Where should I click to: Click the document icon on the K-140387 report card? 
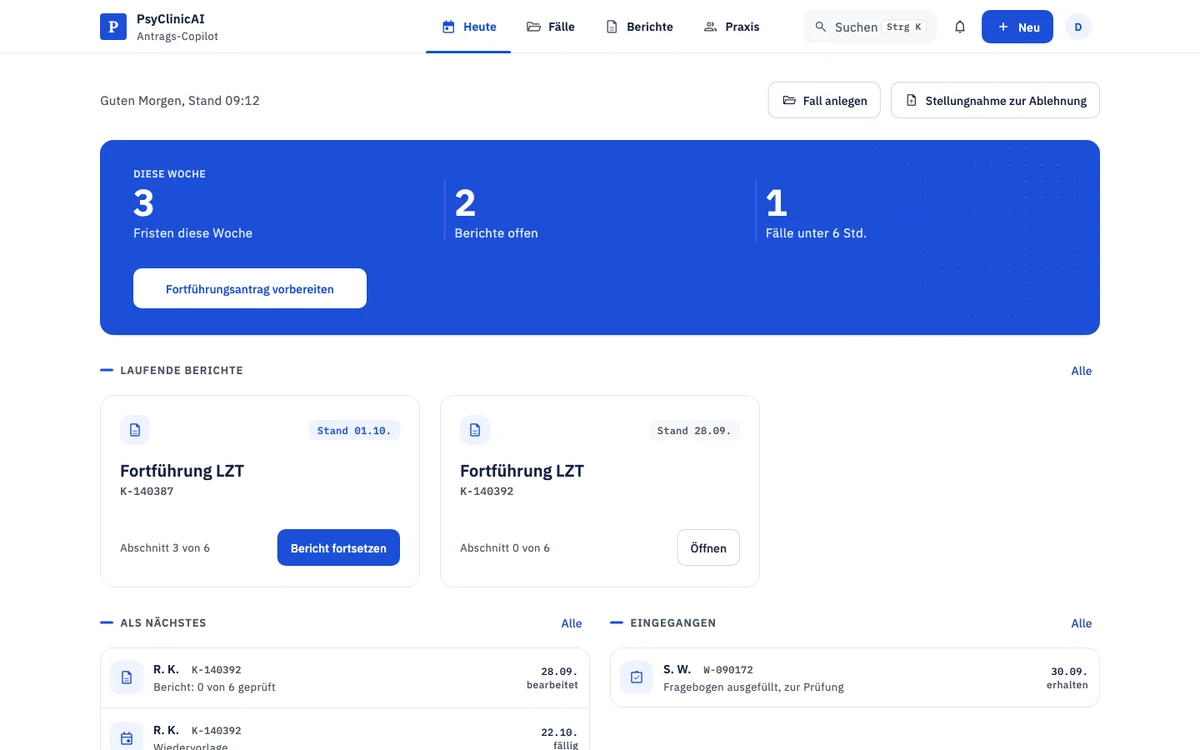click(x=135, y=430)
